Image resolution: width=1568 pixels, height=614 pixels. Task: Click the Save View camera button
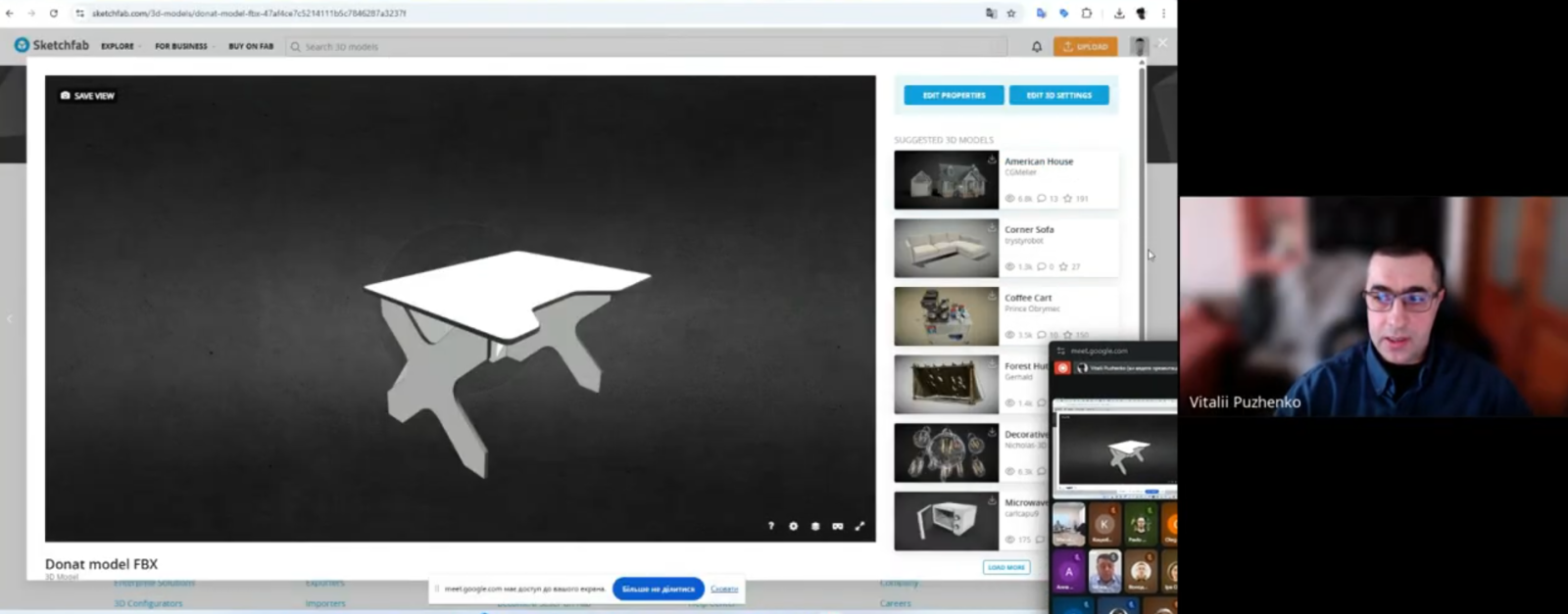point(87,96)
